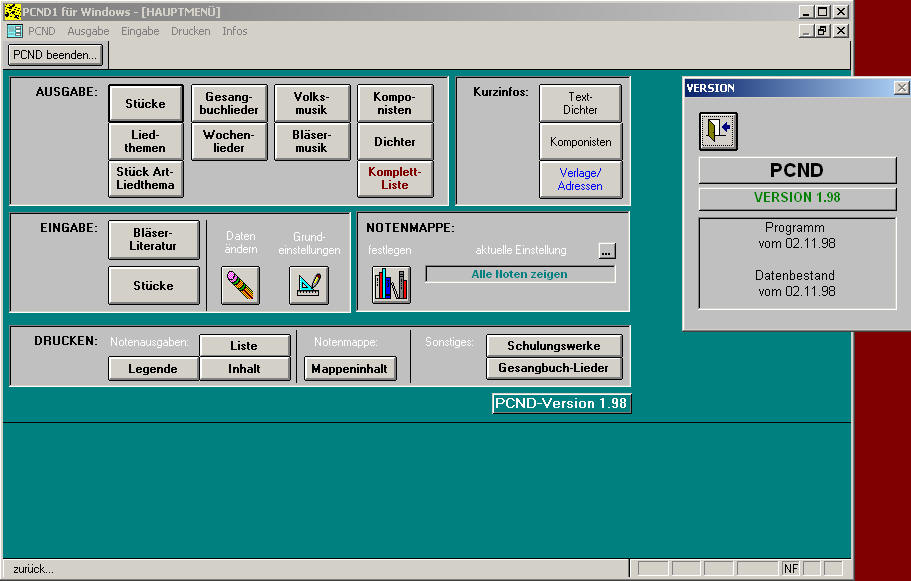Screen dimensions: 911x581
Task: Click Programm vom 02.11.98 text
Action: point(796,235)
